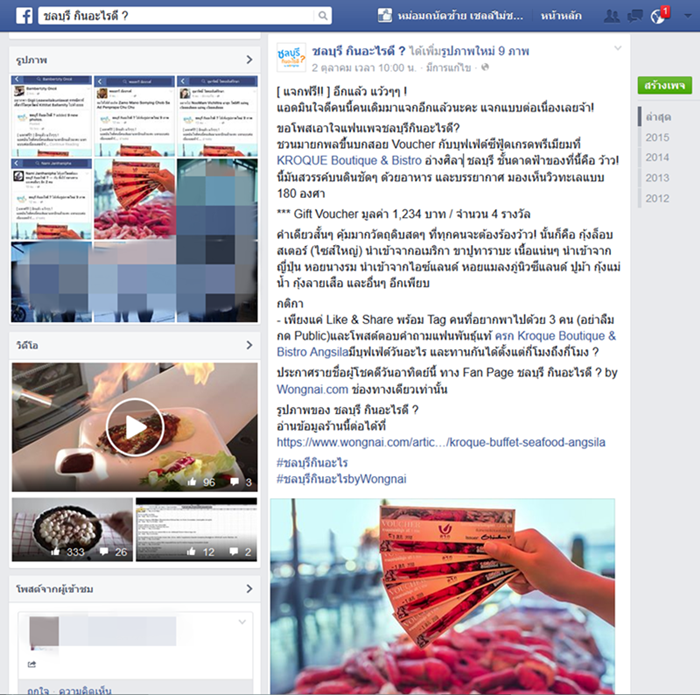Image resolution: width=700 pixels, height=695 pixels.
Task: Open the voucher and seafood photo thumbnail
Action: click(134, 199)
